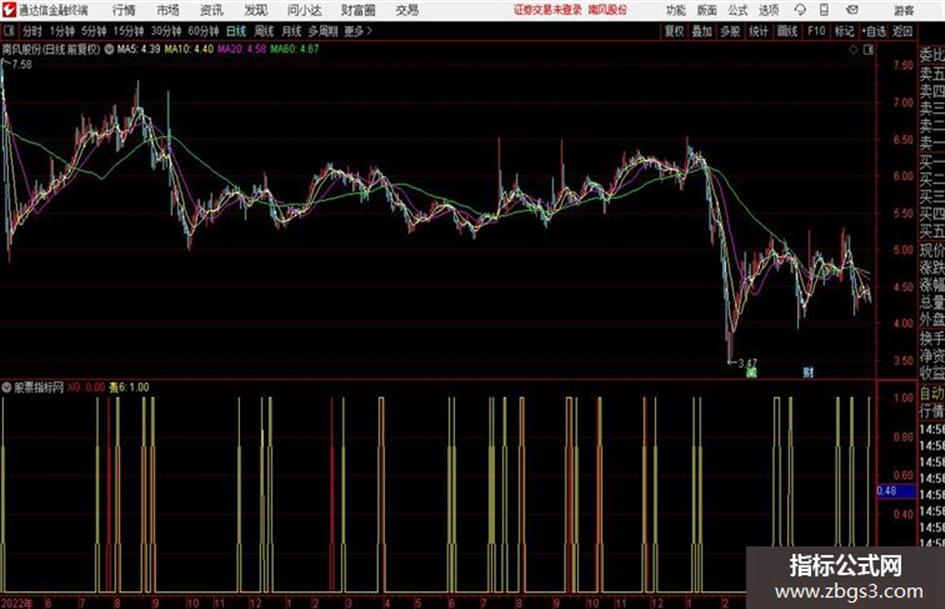
Task: Click the 统计 statistics button
Action: [758, 31]
